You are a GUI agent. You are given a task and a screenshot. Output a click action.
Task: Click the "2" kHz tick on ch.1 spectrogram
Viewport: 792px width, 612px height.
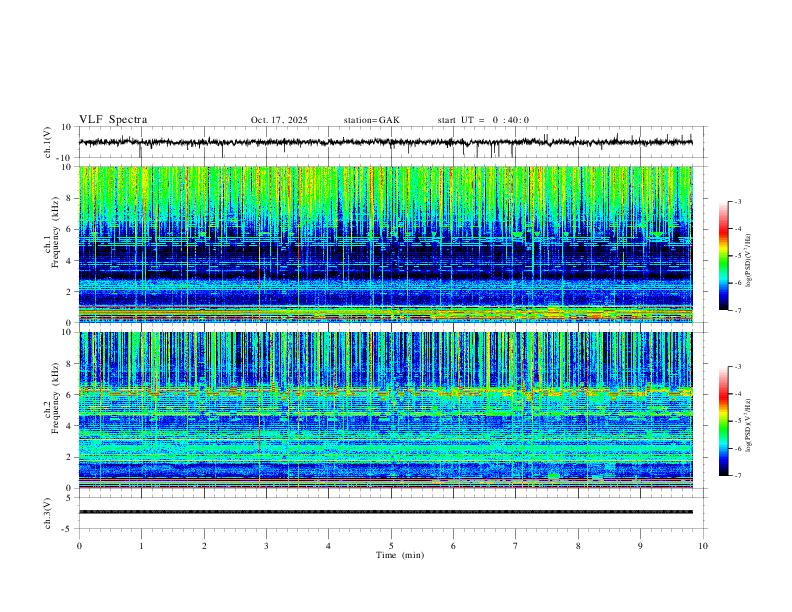coord(69,292)
